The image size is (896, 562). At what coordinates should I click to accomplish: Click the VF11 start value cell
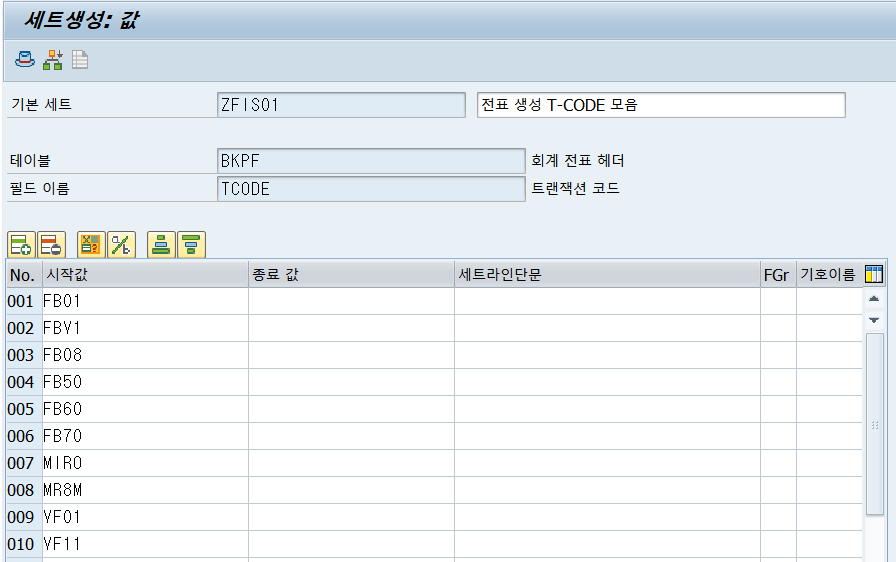click(145, 544)
